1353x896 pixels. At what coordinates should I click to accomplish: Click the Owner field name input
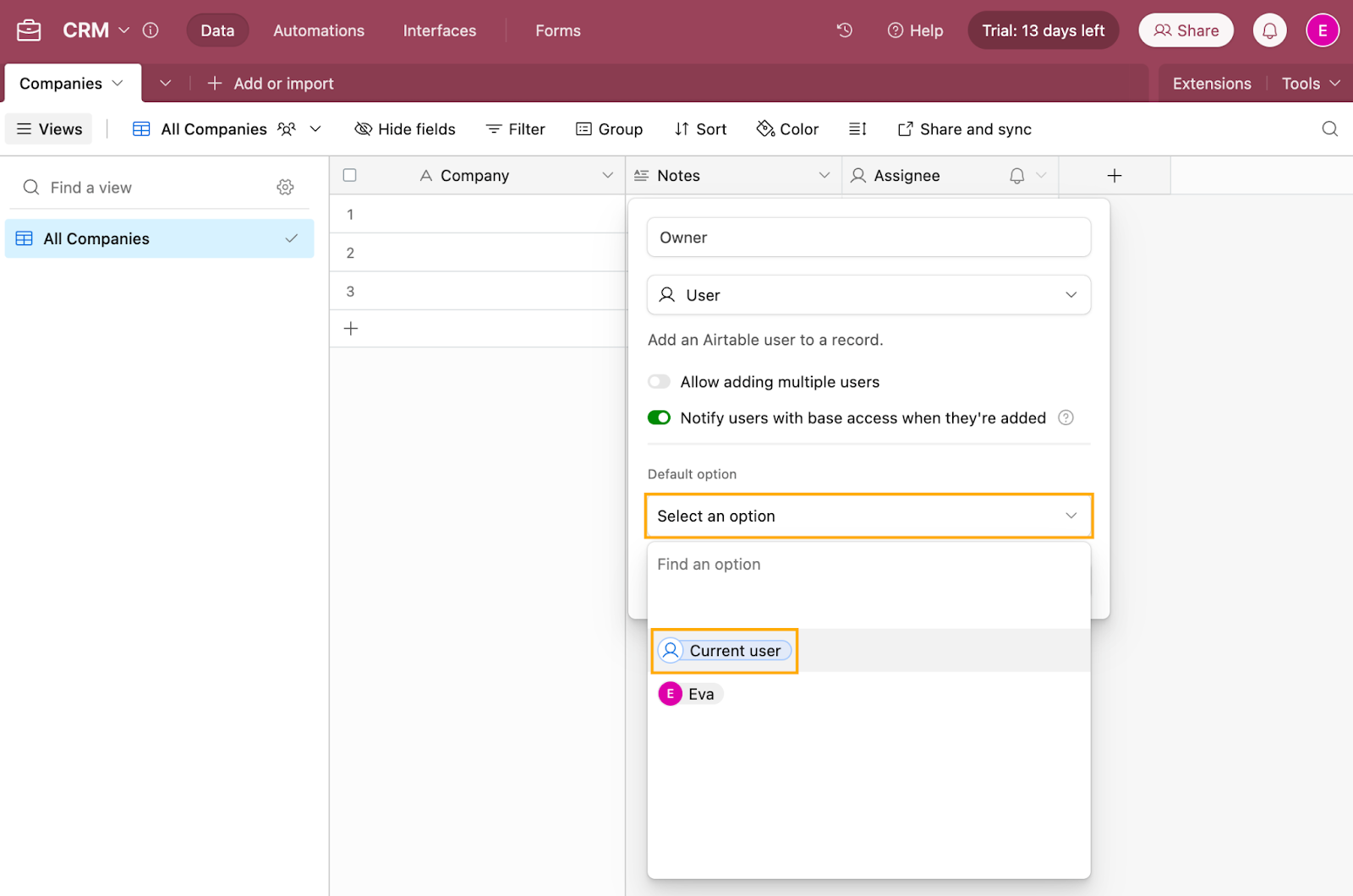coord(868,238)
